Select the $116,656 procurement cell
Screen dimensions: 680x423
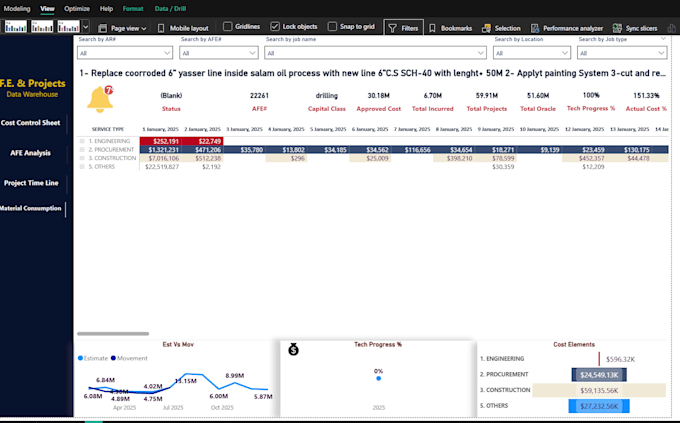click(x=412, y=150)
